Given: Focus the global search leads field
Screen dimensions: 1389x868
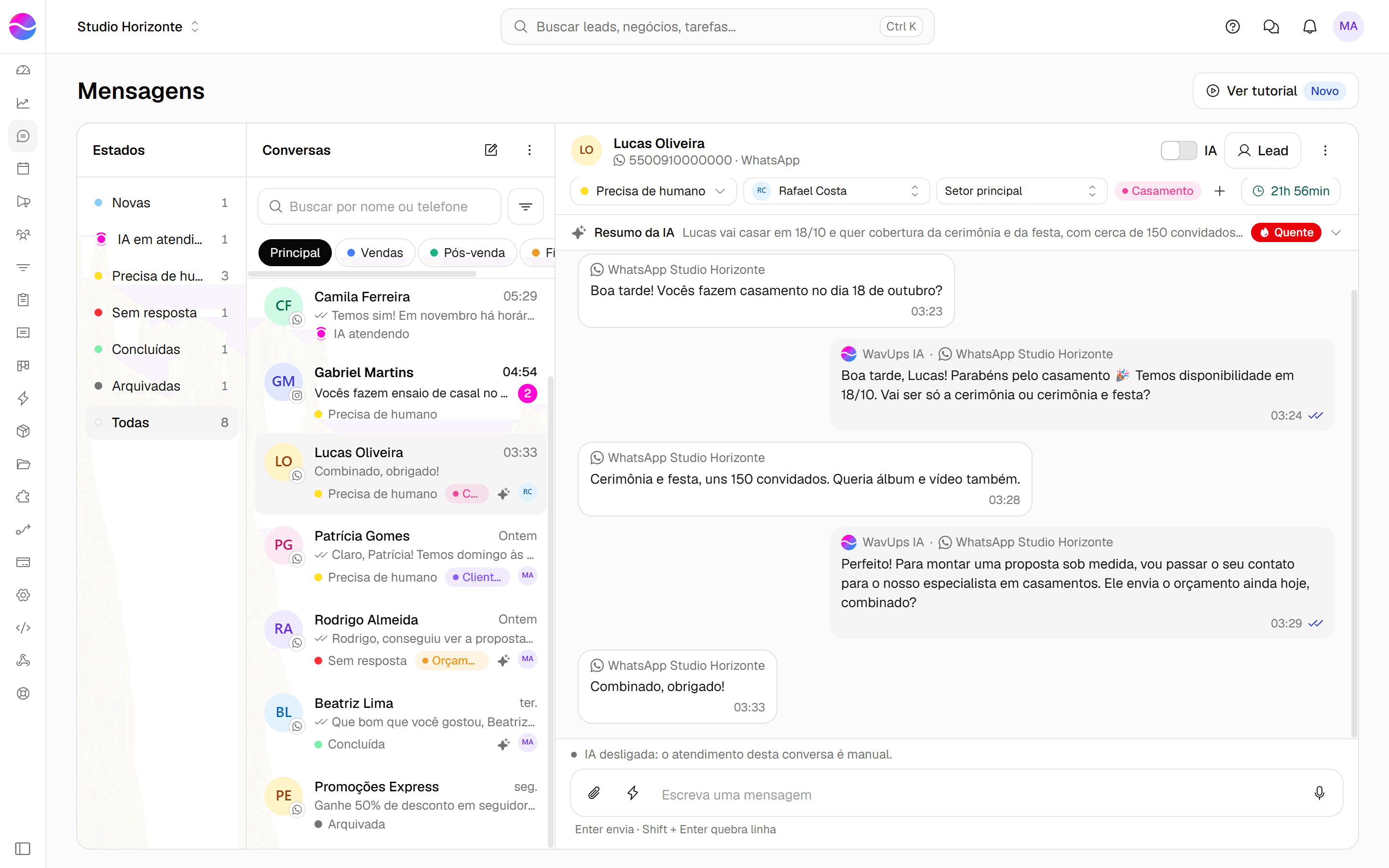Looking at the screenshot, I should pyautogui.click(x=717, y=27).
